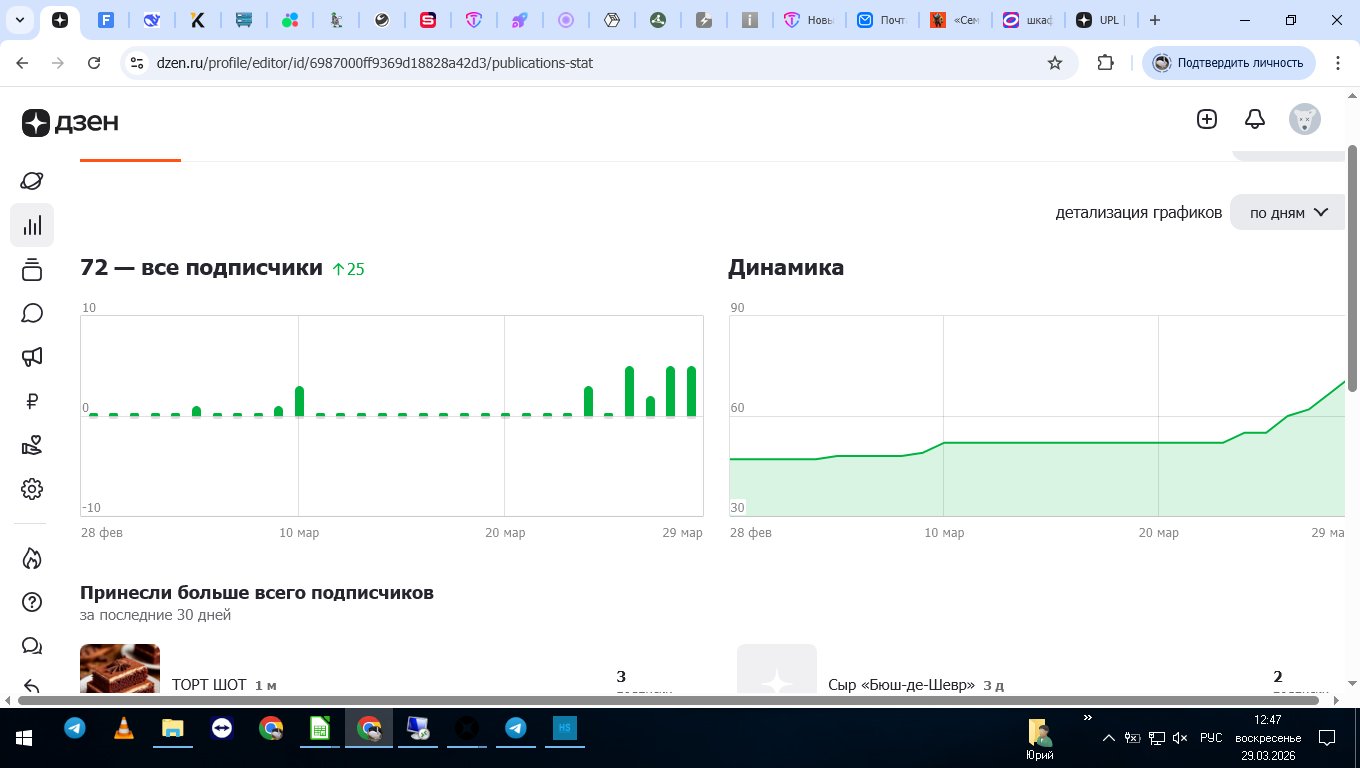1360x768 pixels.
Task: Switch to the 'Почт' mail tab
Action: 882,20
